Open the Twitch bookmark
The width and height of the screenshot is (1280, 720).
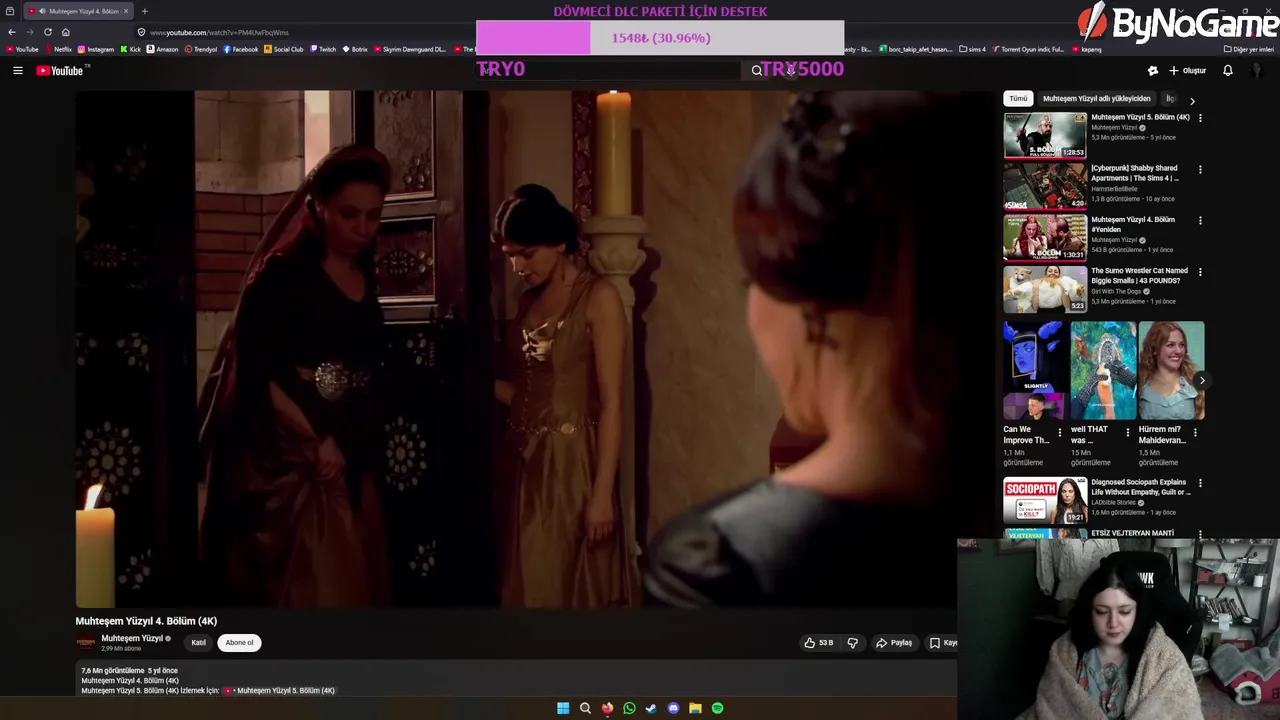(323, 49)
